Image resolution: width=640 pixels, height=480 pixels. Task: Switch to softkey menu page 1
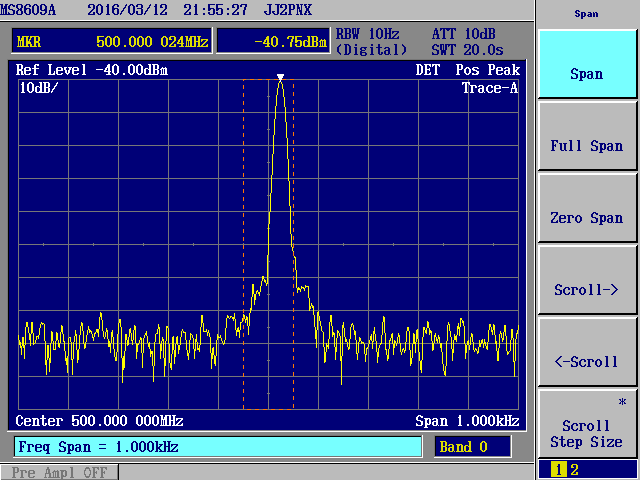coord(558,470)
